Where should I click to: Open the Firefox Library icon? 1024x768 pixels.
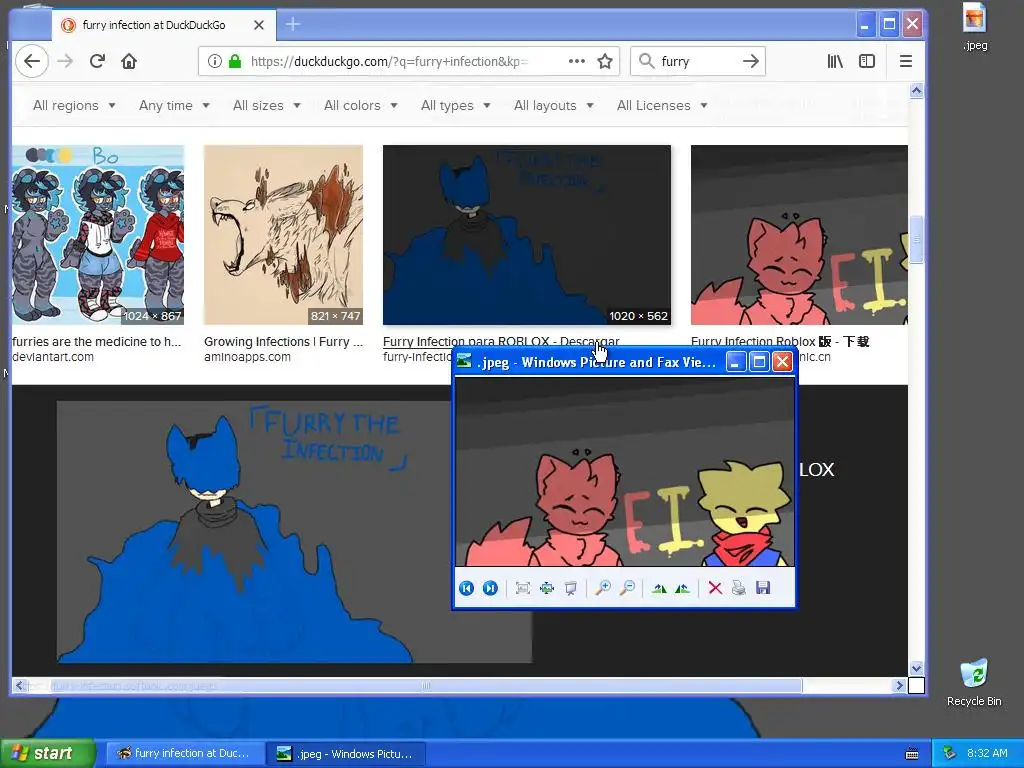pyautogui.click(x=835, y=61)
